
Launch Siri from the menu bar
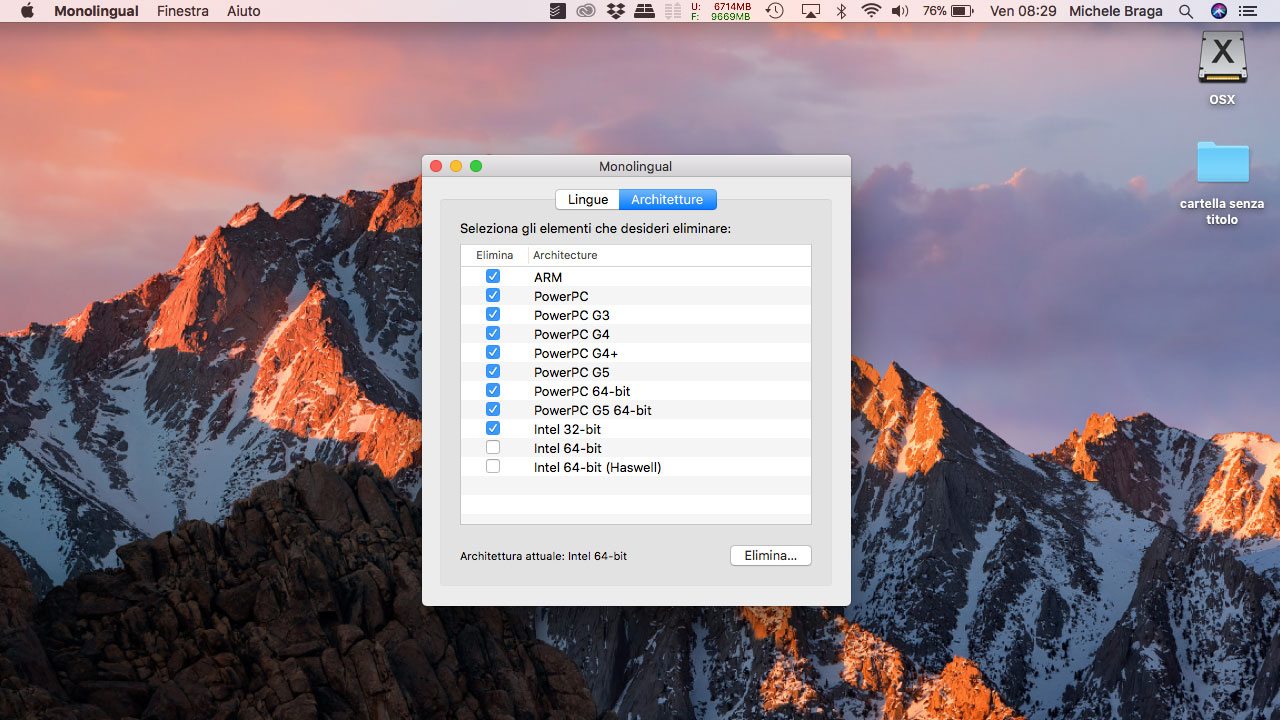click(x=1218, y=11)
